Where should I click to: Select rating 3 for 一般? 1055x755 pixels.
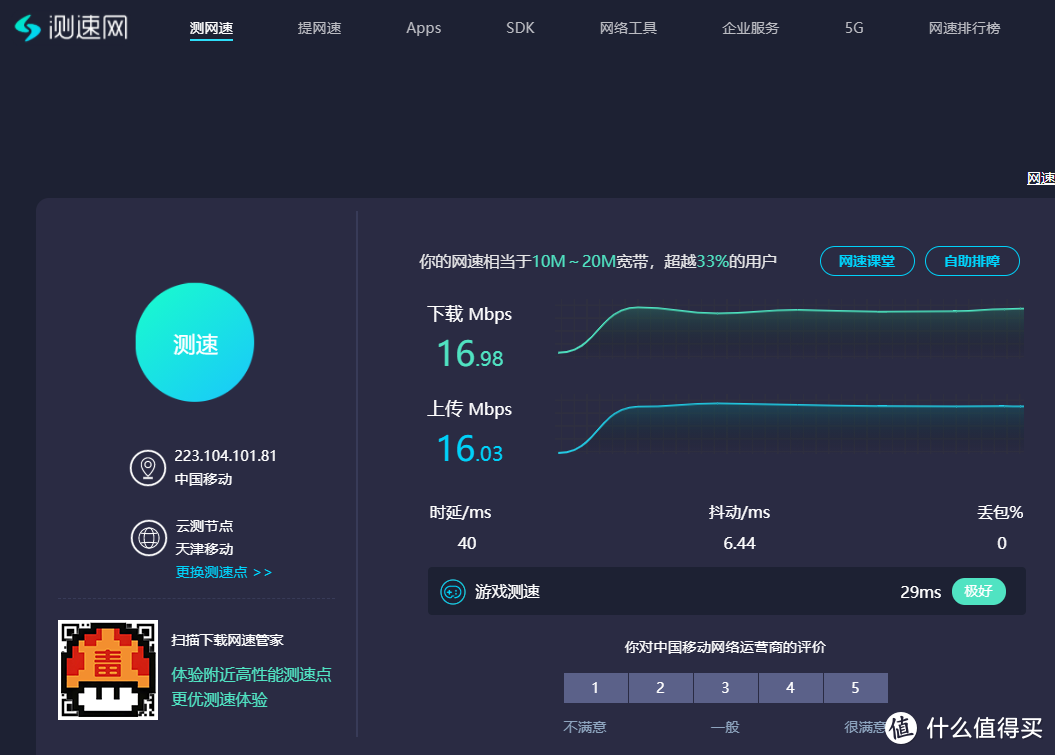[x=725, y=687]
